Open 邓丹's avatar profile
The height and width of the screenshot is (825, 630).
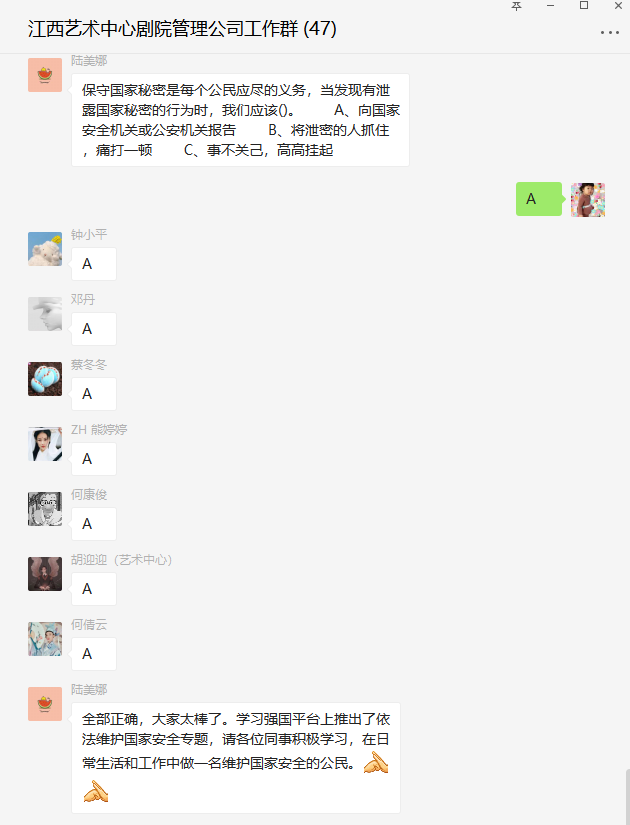point(45,314)
